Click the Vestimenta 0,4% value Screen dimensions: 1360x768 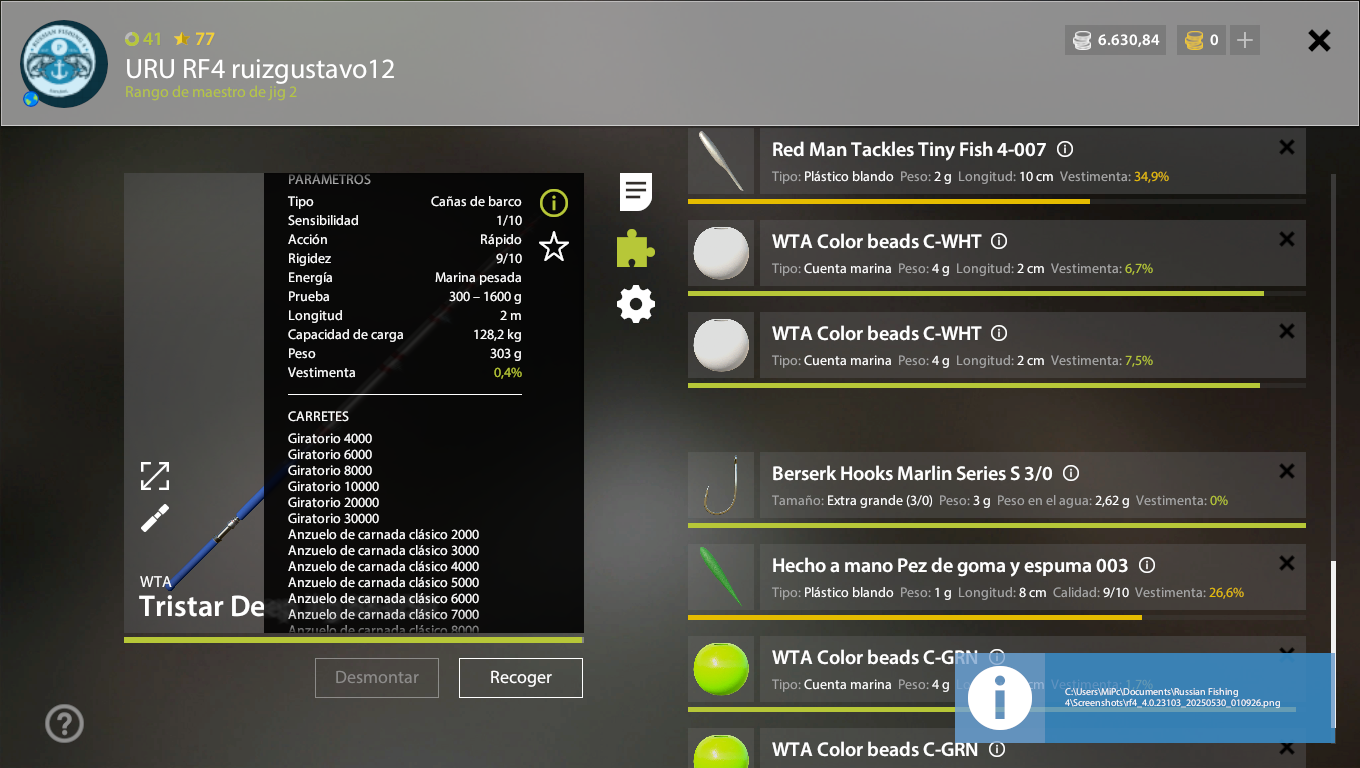(508, 372)
